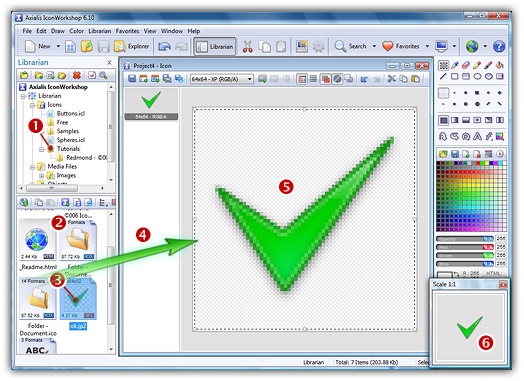This screenshot has width=524, height=381.
Task: Click the Explorer button
Action: [132, 46]
